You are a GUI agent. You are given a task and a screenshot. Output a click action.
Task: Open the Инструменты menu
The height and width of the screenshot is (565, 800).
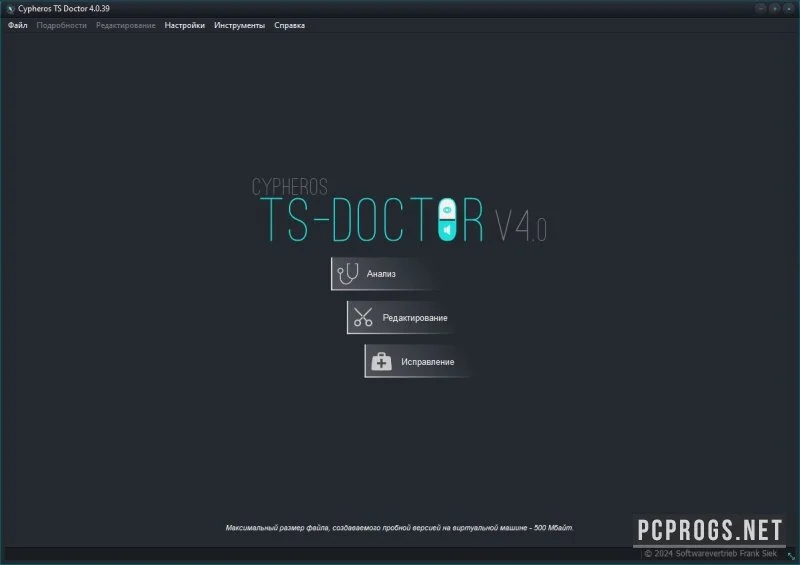coord(239,26)
